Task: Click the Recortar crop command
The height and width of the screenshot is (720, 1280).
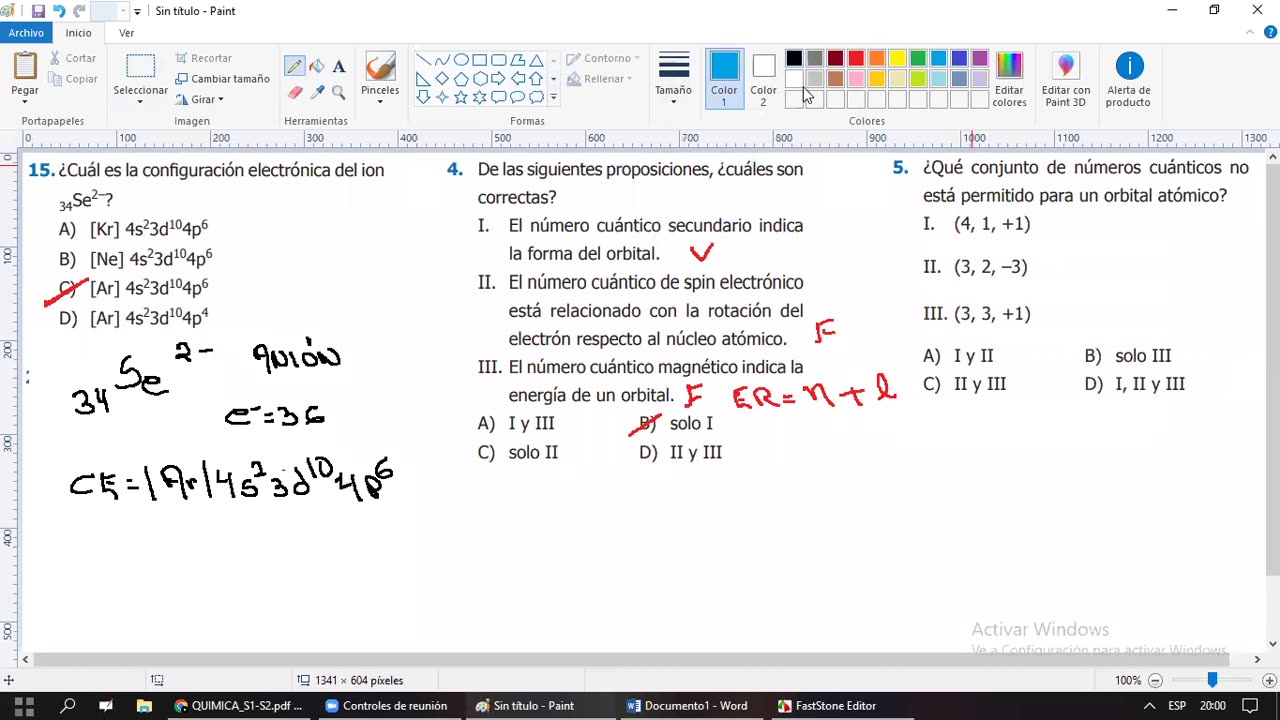Action: [x=203, y=58]
